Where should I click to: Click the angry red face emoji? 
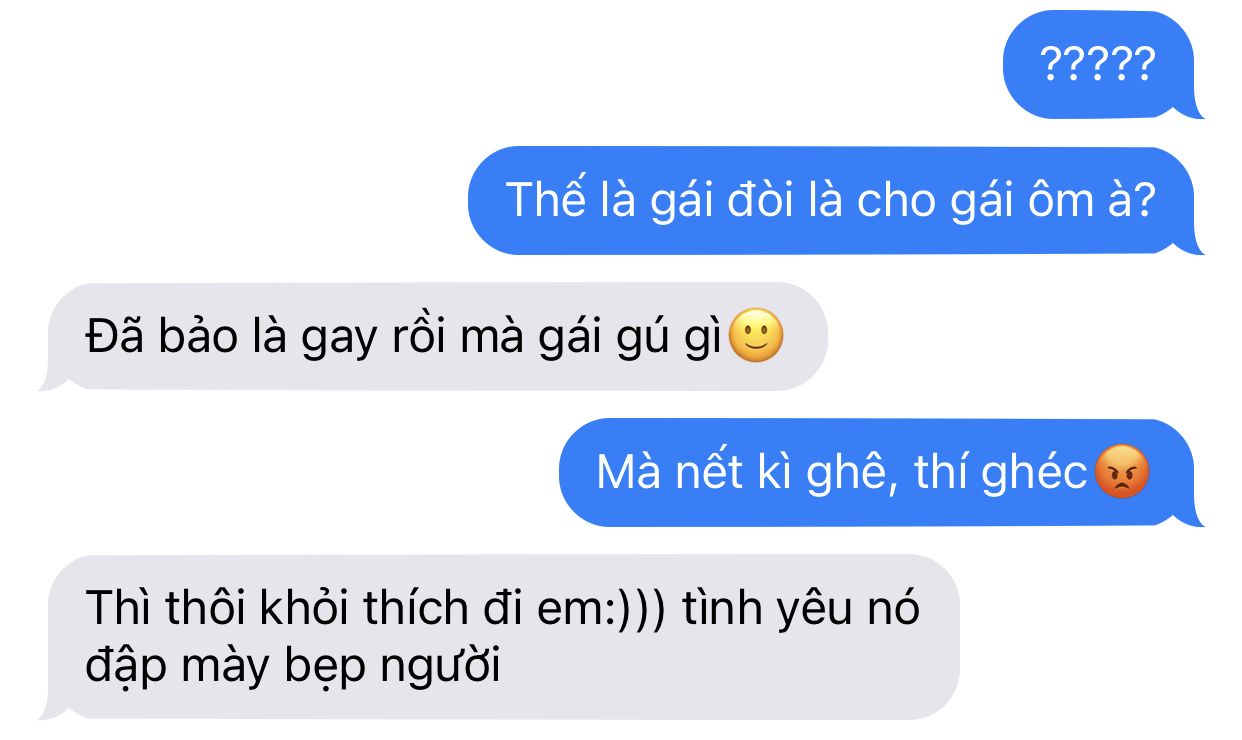[1122, 473]
